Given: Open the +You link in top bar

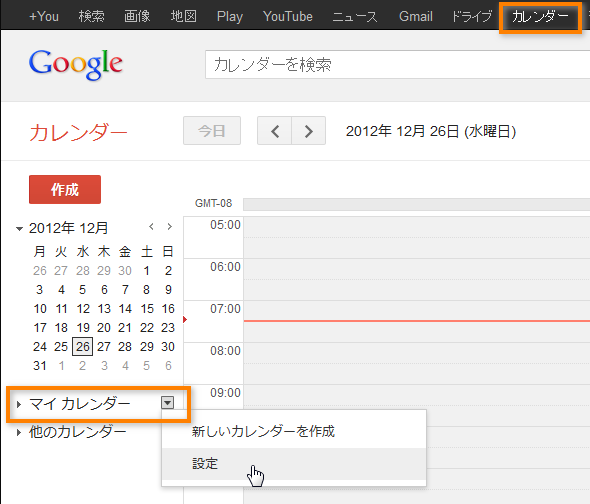Looking at the screenshot, I should pyautogui.click(x=44, y=16).
